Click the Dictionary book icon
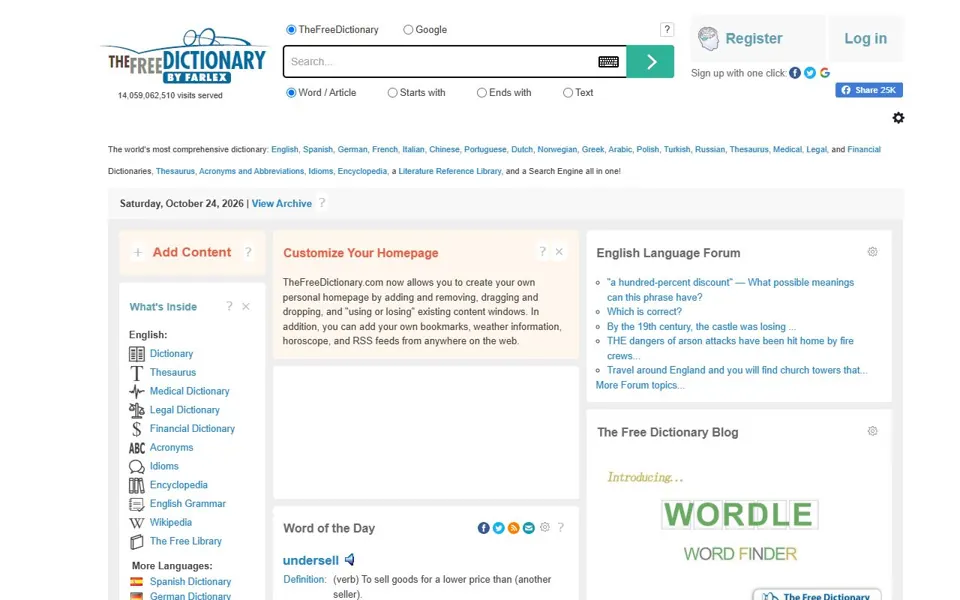Image resolution: width=960 pixels, height=600 pixels. [137, 354]
